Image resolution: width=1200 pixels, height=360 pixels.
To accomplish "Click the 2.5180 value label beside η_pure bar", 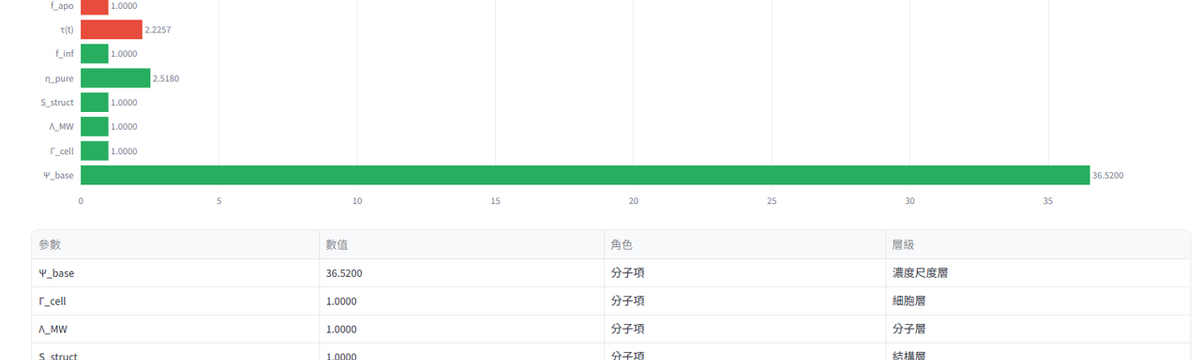I will point(166,78).
